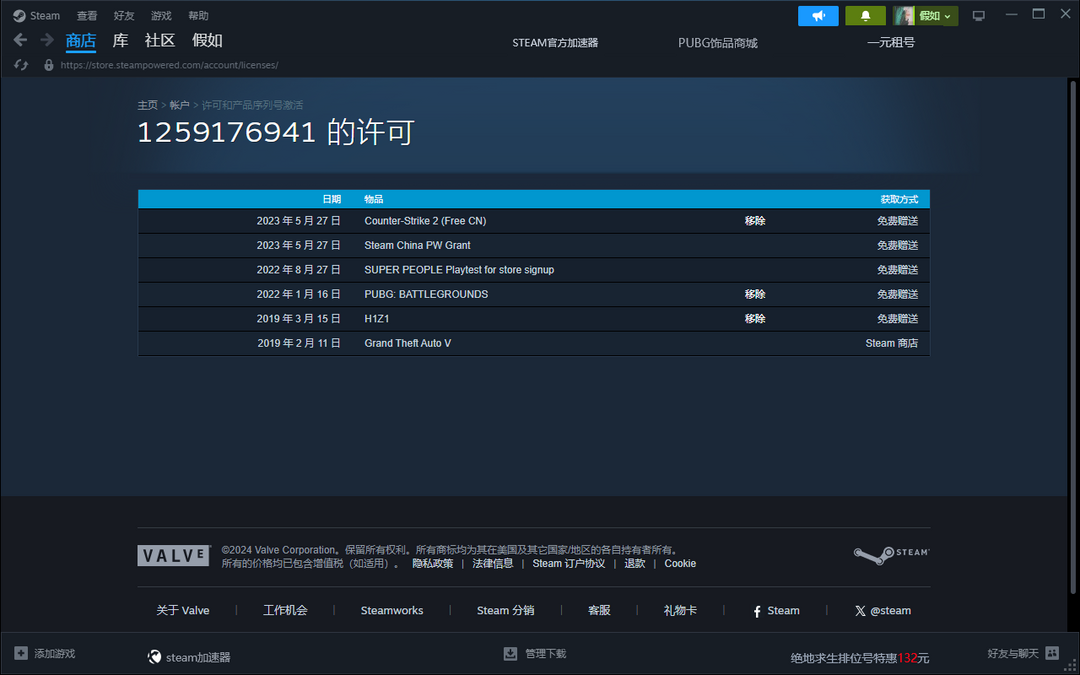This screenshot has height=675, width=1080.
Task: Open 客服 footer link
Action: click(599, 611)
